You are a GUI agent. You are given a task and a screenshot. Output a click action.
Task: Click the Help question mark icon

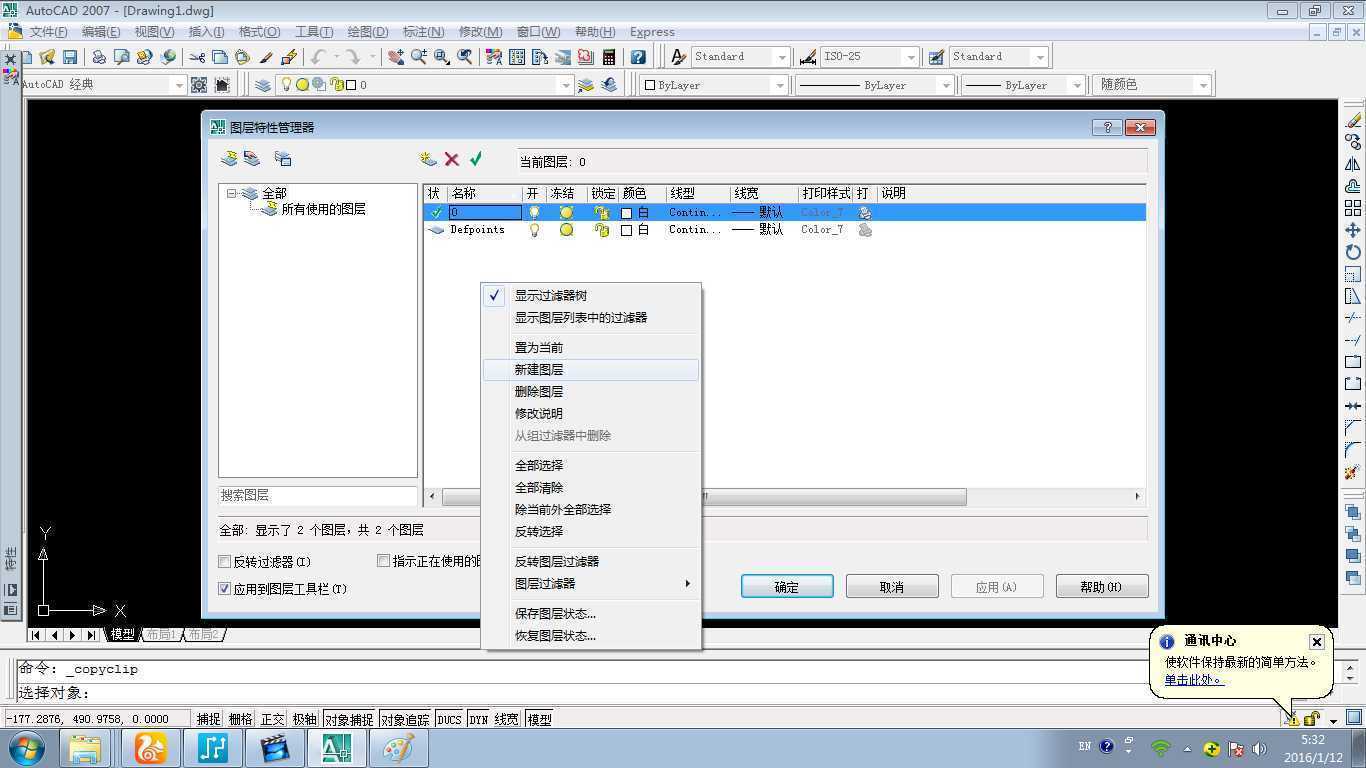tap(638, 57)
